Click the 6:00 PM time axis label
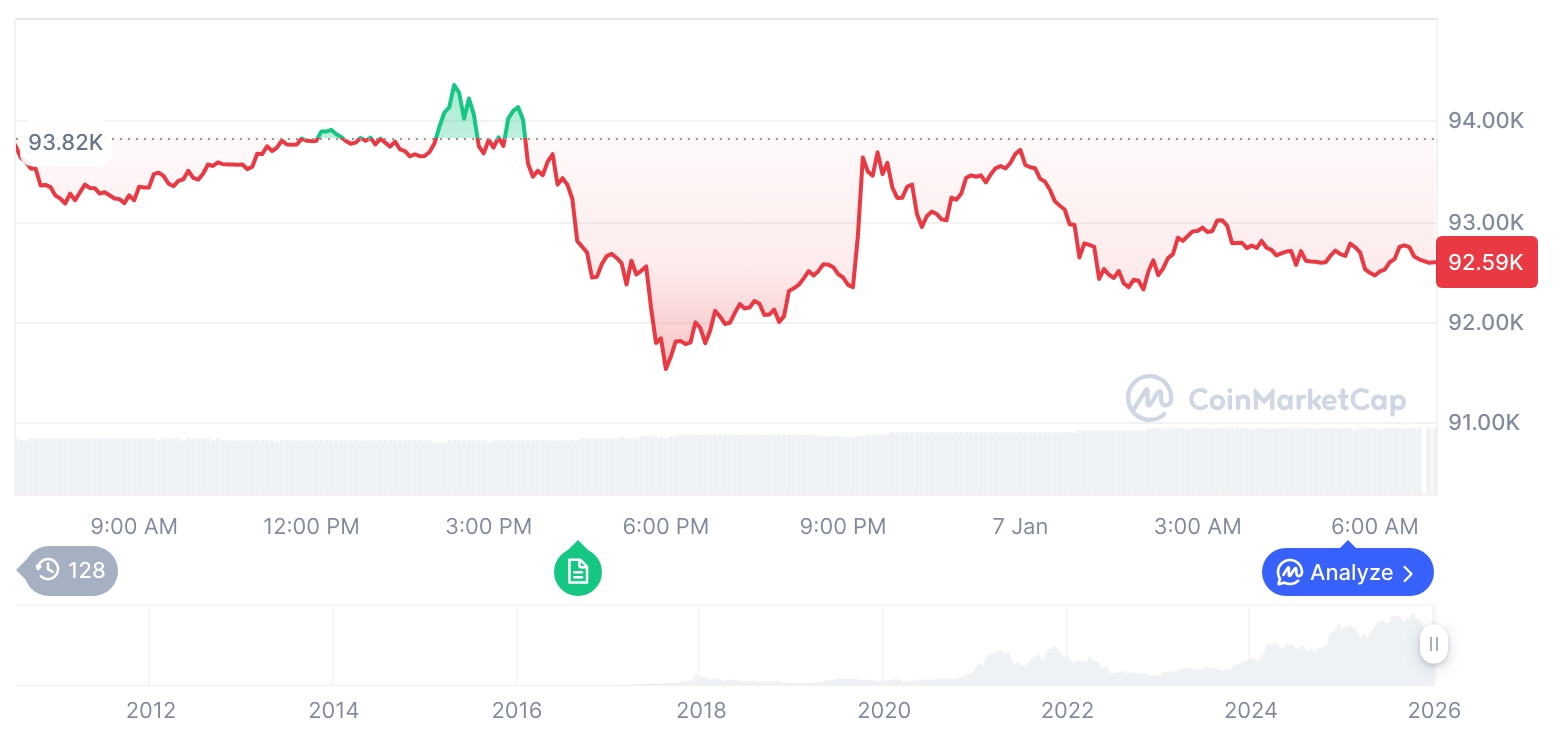The width and height of the screenshot is (1566, 732). pos(665,526)
